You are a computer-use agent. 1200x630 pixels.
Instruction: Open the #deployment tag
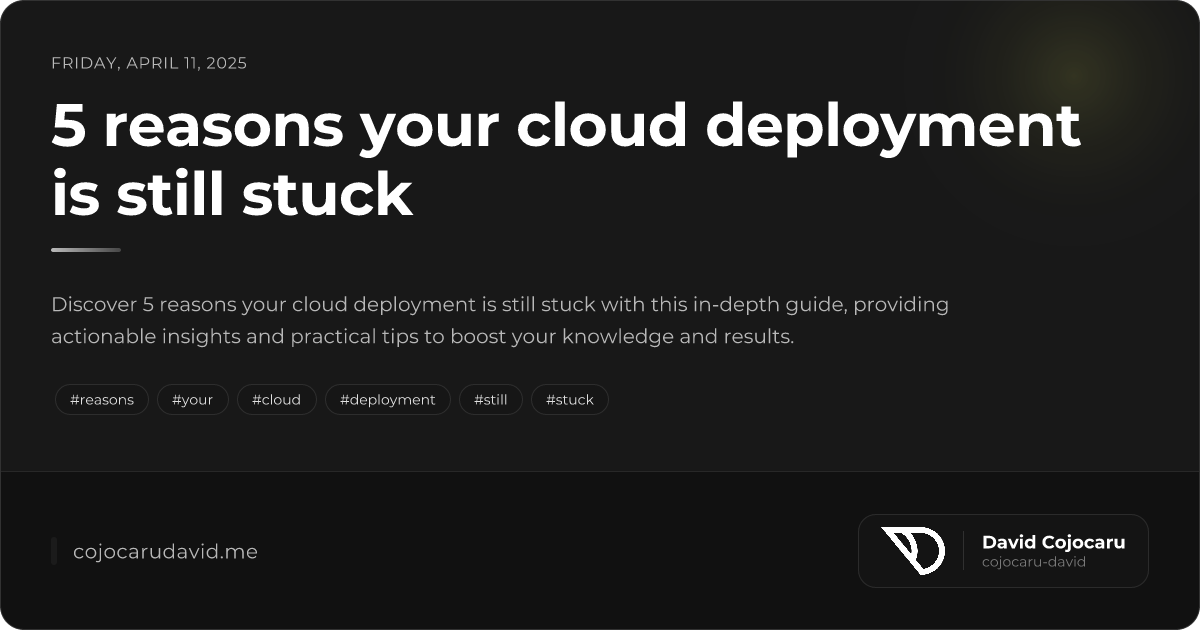tap(388, 399)
